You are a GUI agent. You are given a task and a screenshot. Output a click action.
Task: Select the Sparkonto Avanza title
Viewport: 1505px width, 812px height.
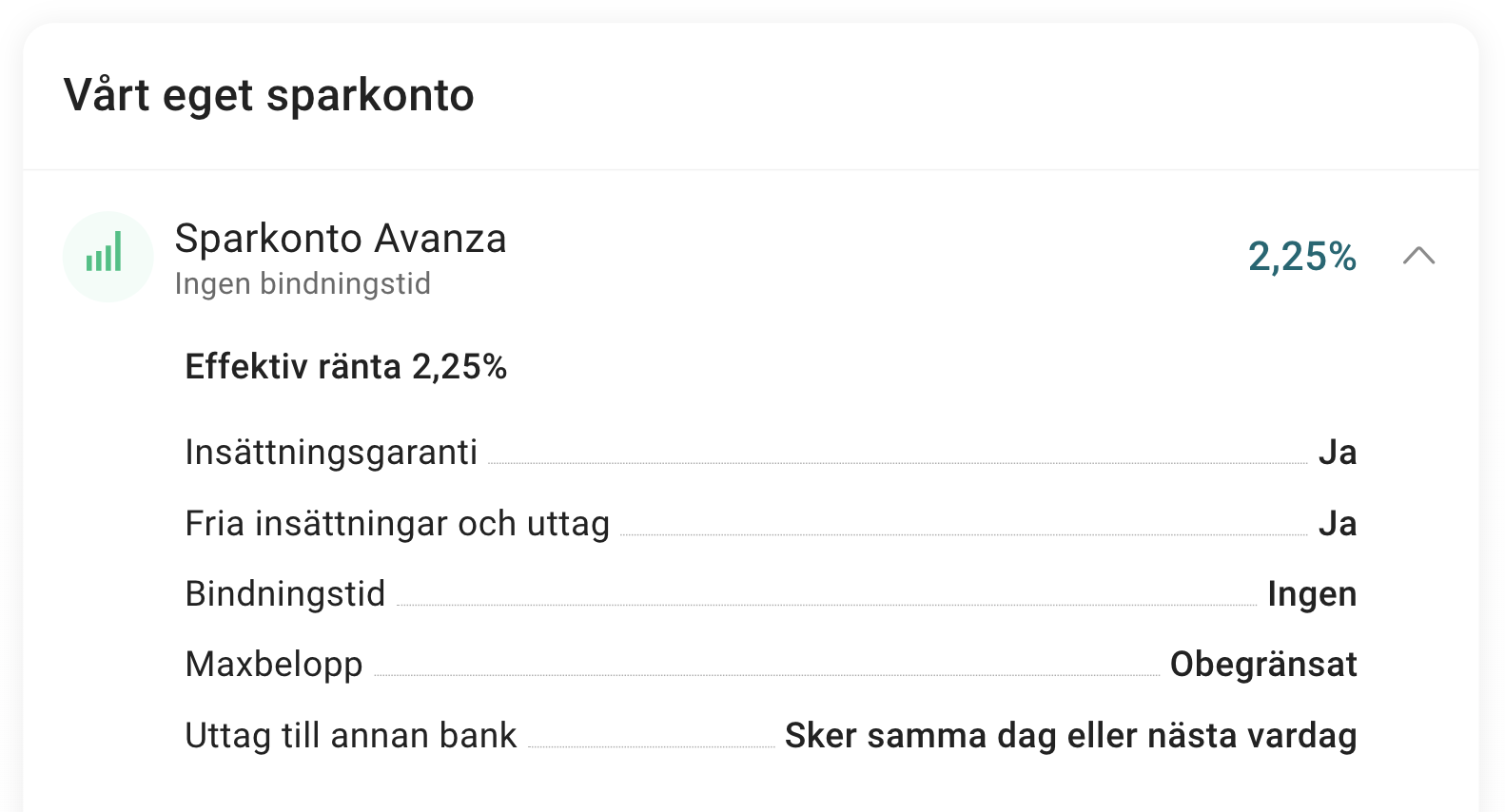pos(341,239)
